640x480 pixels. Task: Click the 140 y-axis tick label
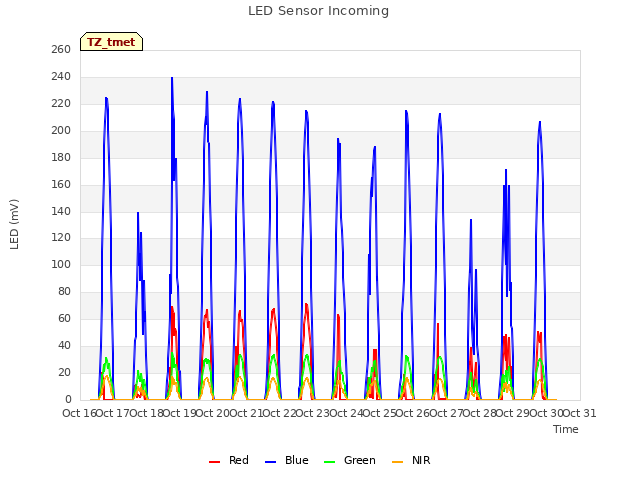click(x=61, y=211)
